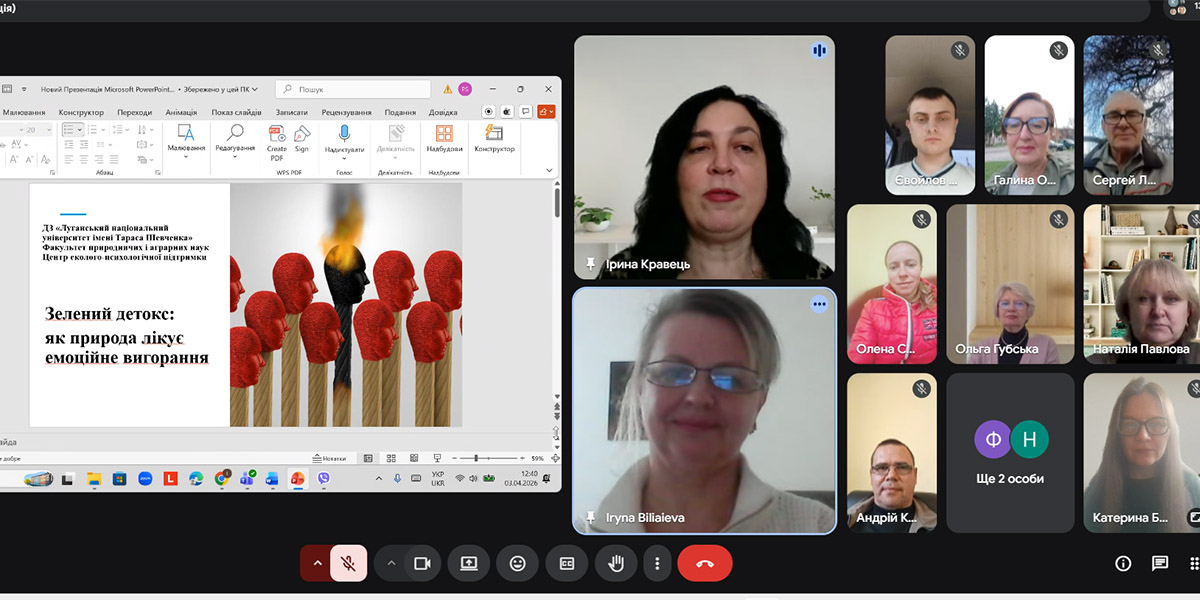The height and width of the screenshot is (600, 1200).
Task: Switch to Reading view in status bar
Action: 412,458
